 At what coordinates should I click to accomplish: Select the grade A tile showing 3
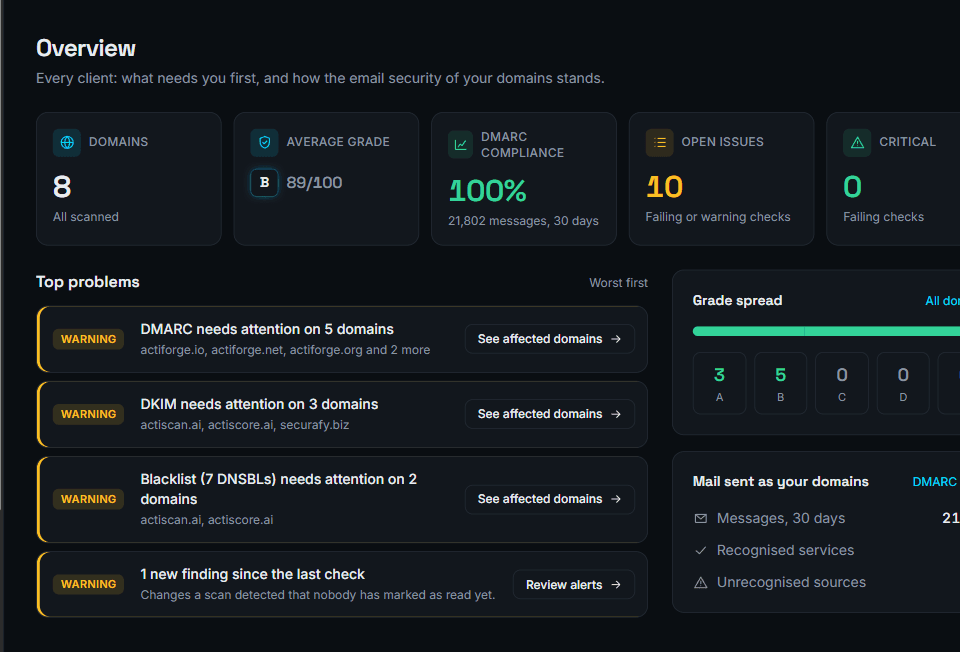[x=719, y=383]
